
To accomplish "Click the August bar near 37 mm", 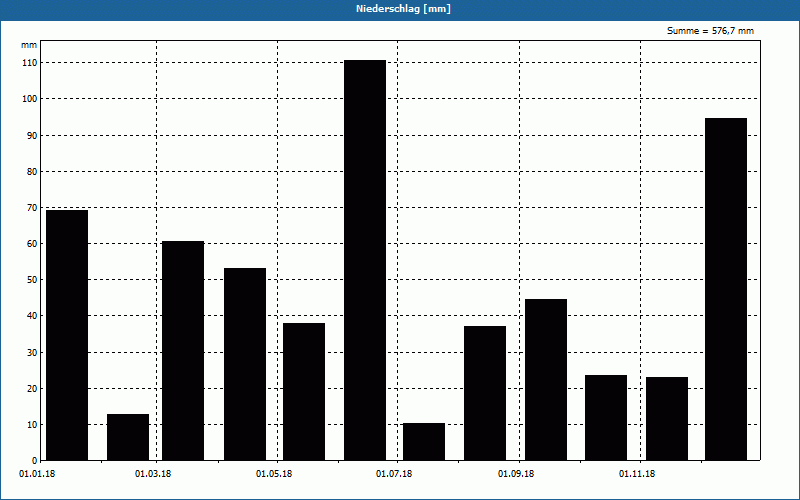I will point(485,393).
